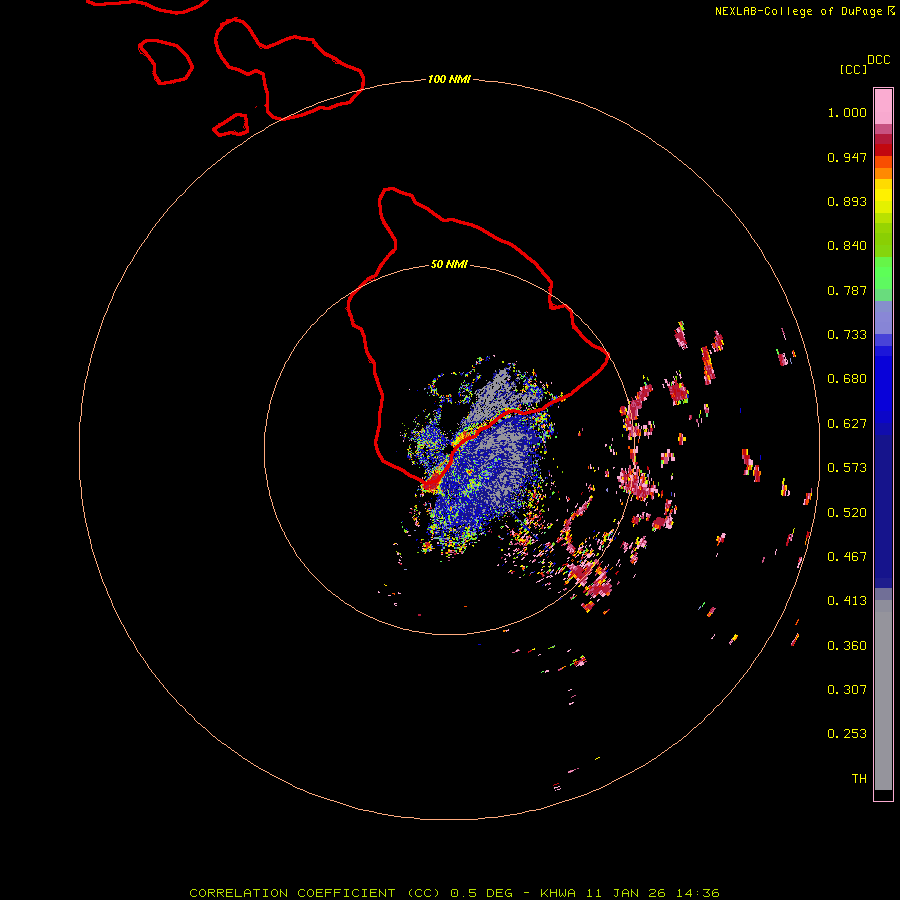Viewport: 900px width, 900px height.
Task: Click the 0.360 scale value
Action: coord(847,646)
